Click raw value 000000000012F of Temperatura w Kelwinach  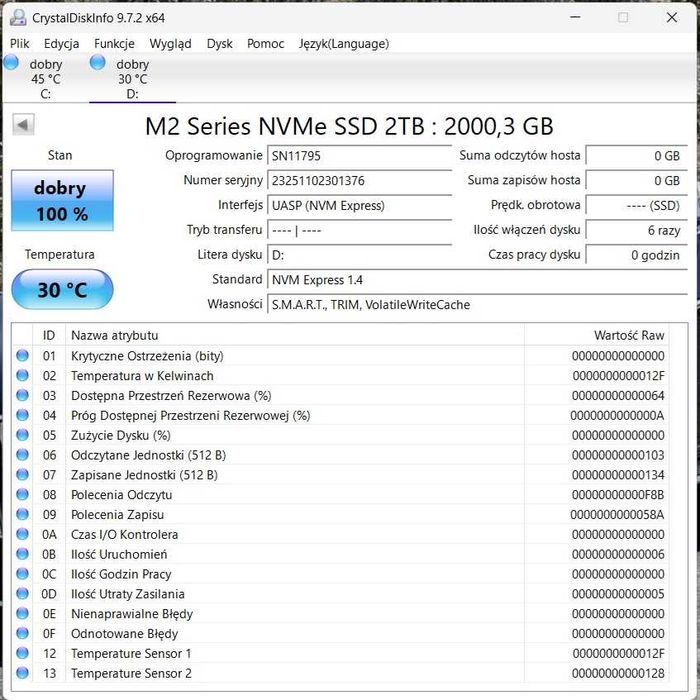point(618,376)
